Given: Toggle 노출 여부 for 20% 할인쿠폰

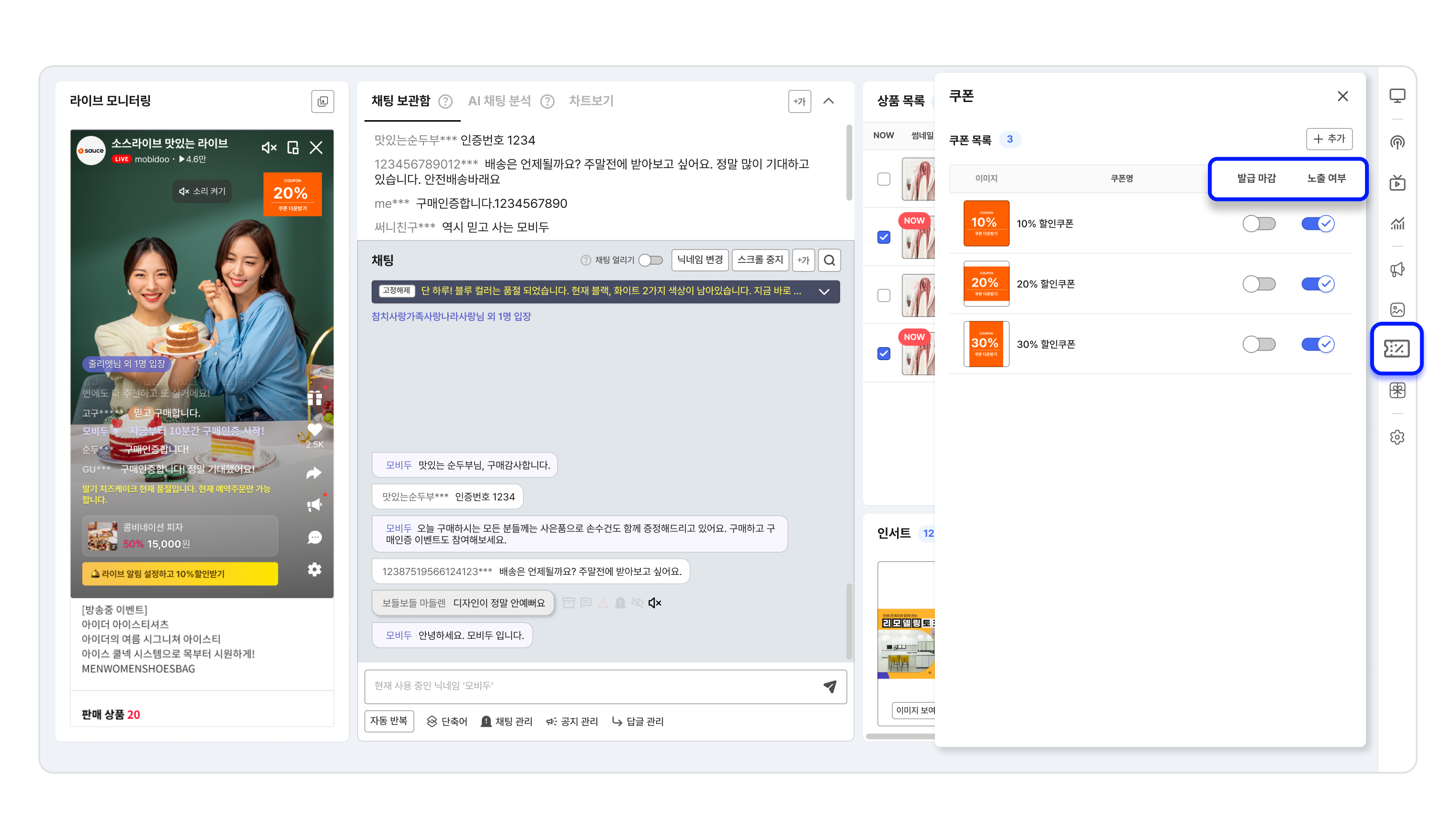Looking at the screenshot, I should pyautogui.click(x=1318, y=284).
